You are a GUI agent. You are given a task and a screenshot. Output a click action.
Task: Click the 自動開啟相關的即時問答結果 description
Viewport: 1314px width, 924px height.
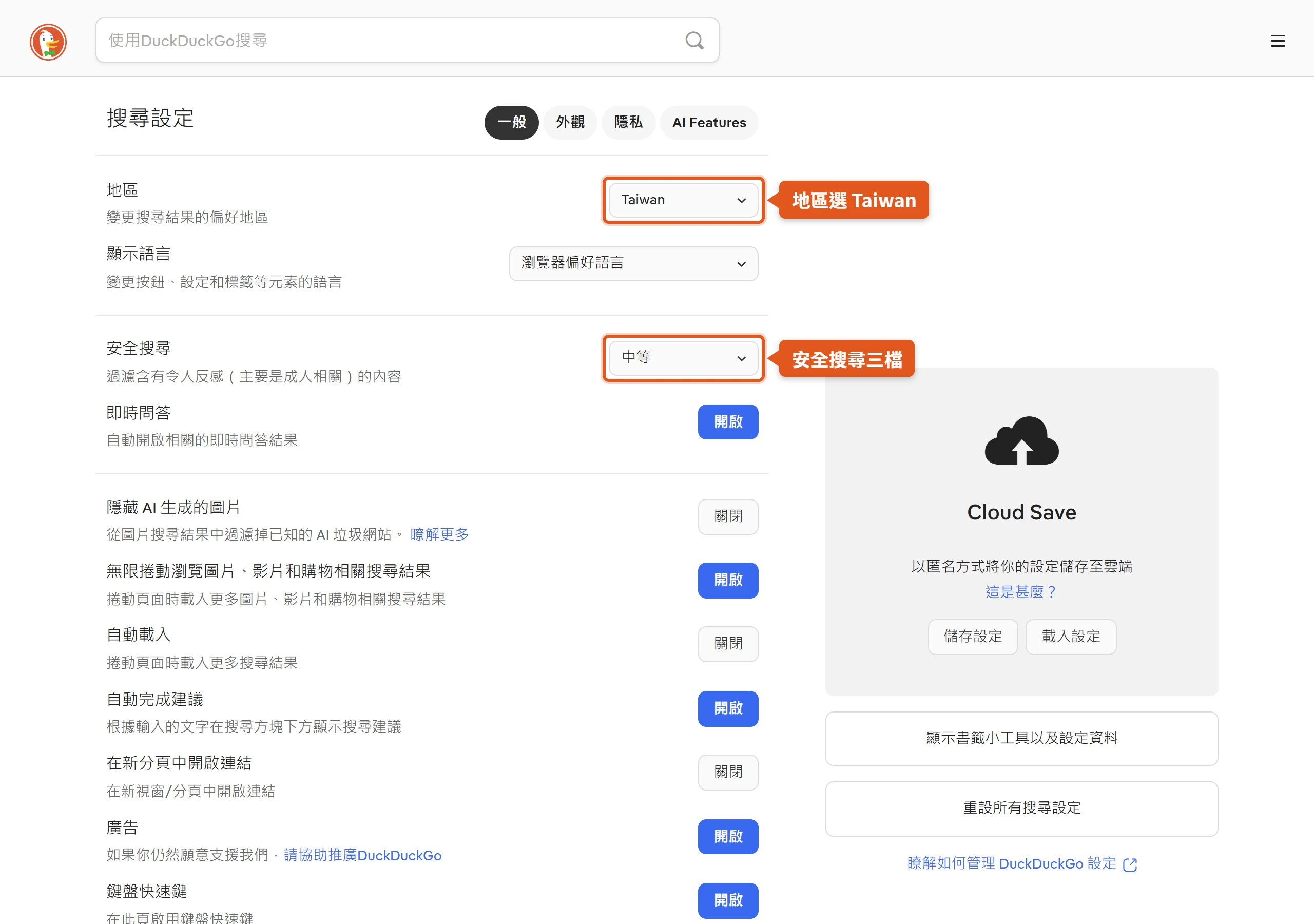pyautogui.click(x=202, y=440)
